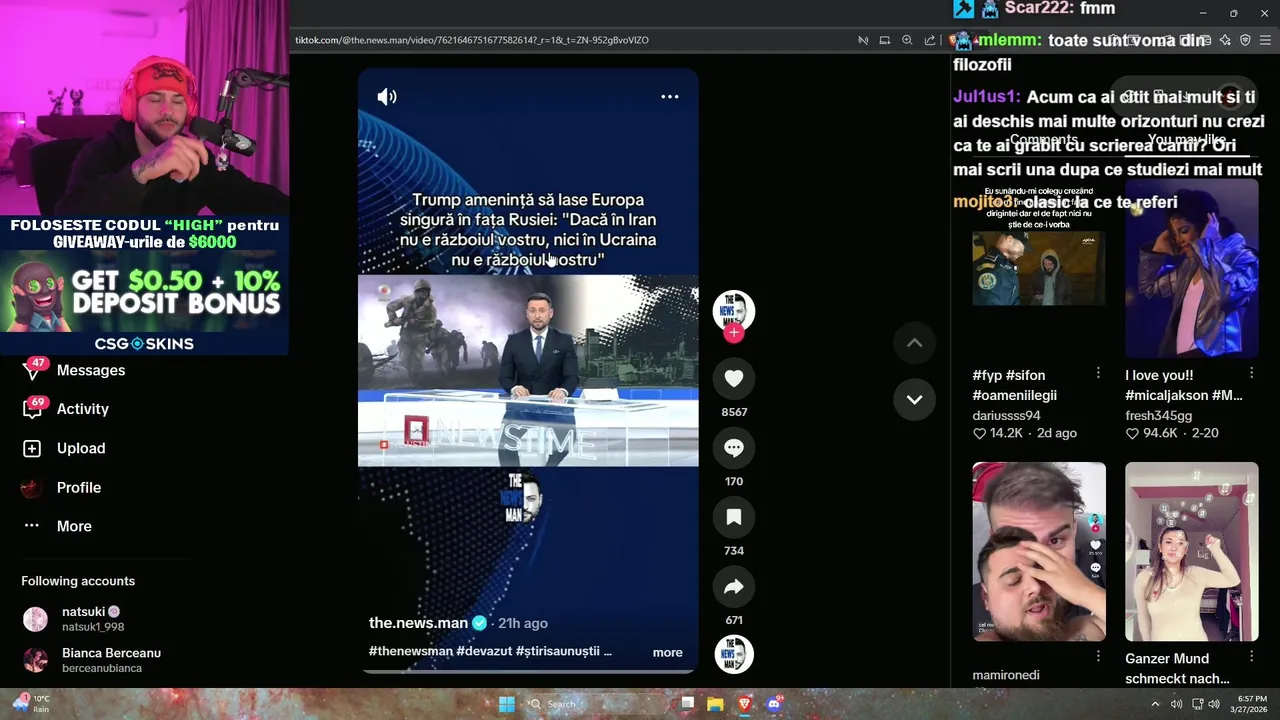The width and height of the screenshot is (1280, 720).
Task: Focus the tiktok.com URL address bar
Action: [x=472, y=40]
